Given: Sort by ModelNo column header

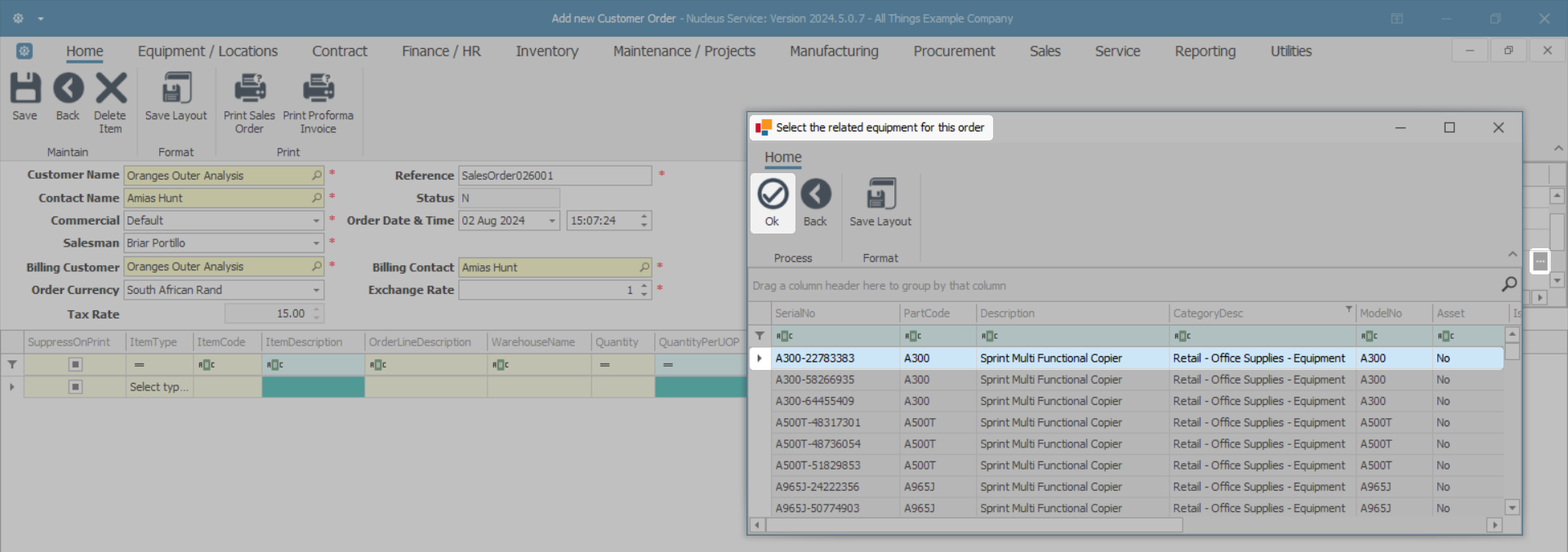Looking at the screenshot, I should point(1394,313).
